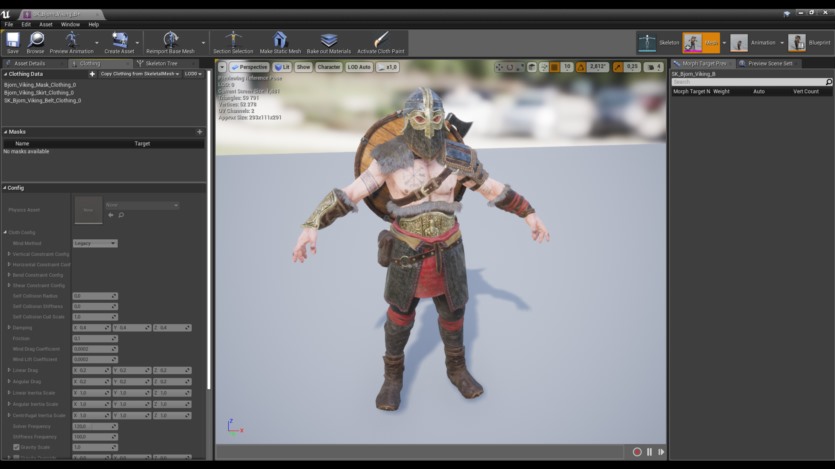
Task: Click the Make Static Mesh icon
Action: (x=280, y=43)
